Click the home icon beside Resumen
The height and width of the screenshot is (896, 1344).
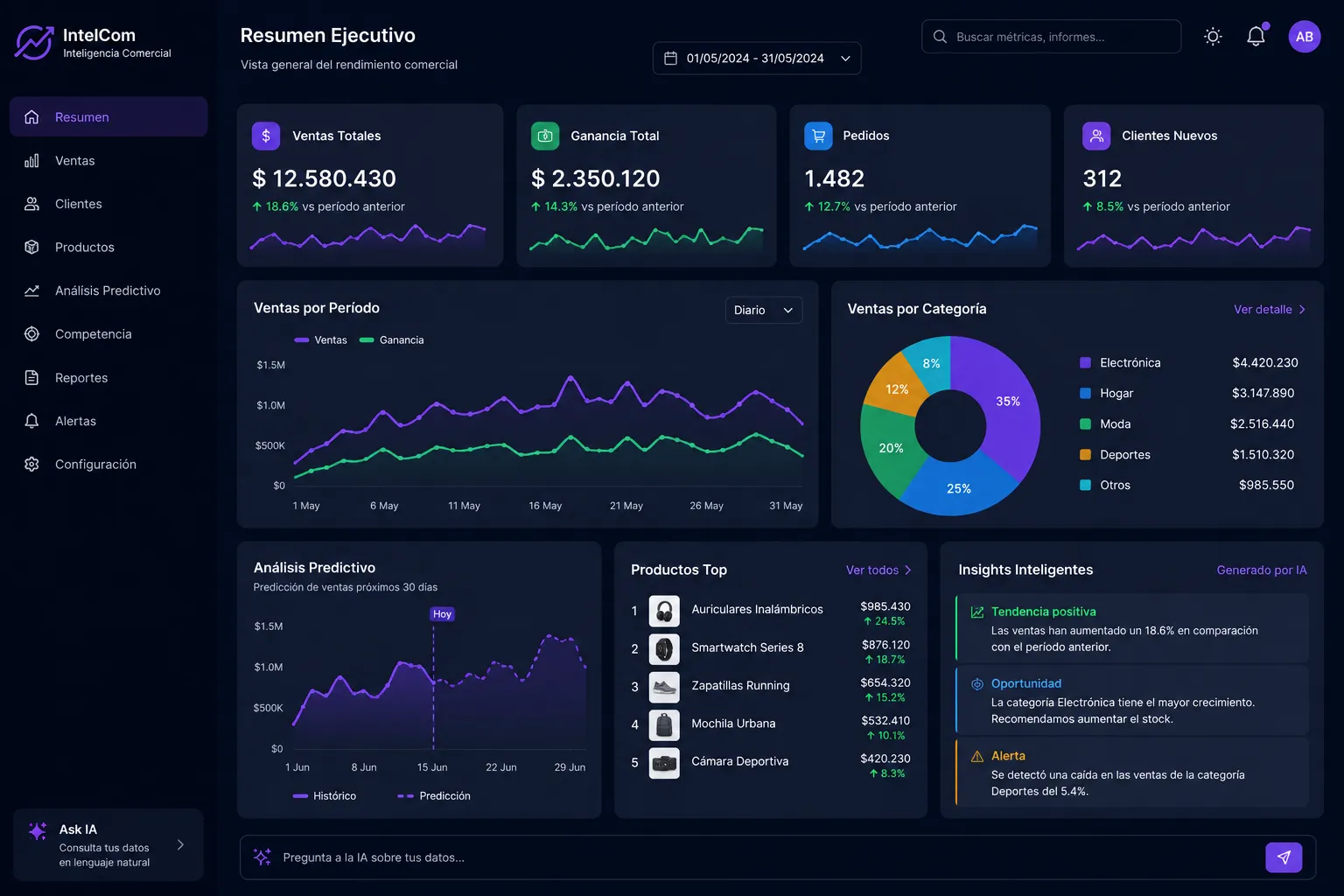(x=31, y=117)
